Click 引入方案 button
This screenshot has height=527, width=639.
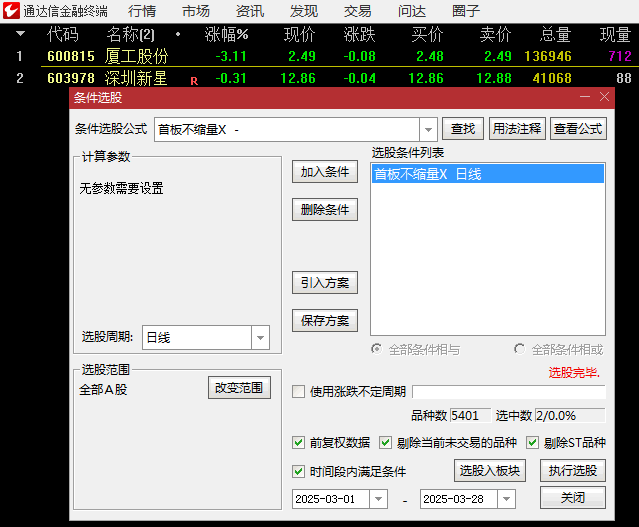tap(325, 282)
